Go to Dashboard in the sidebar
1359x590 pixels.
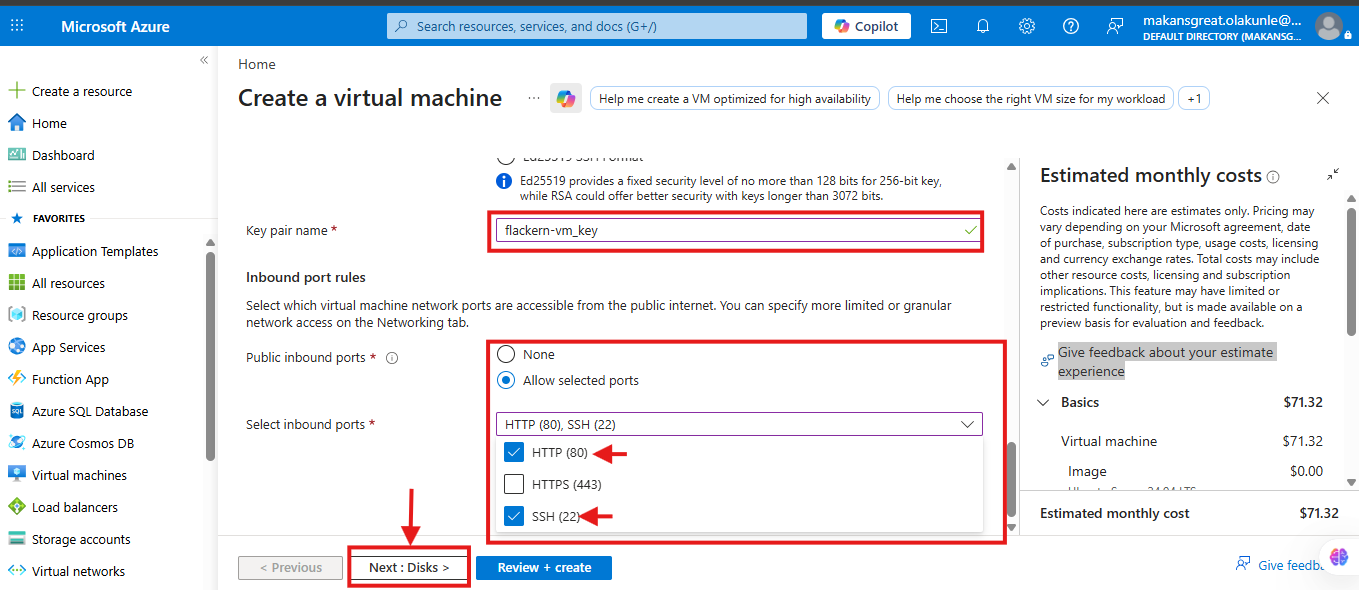[x=63, y=155]
